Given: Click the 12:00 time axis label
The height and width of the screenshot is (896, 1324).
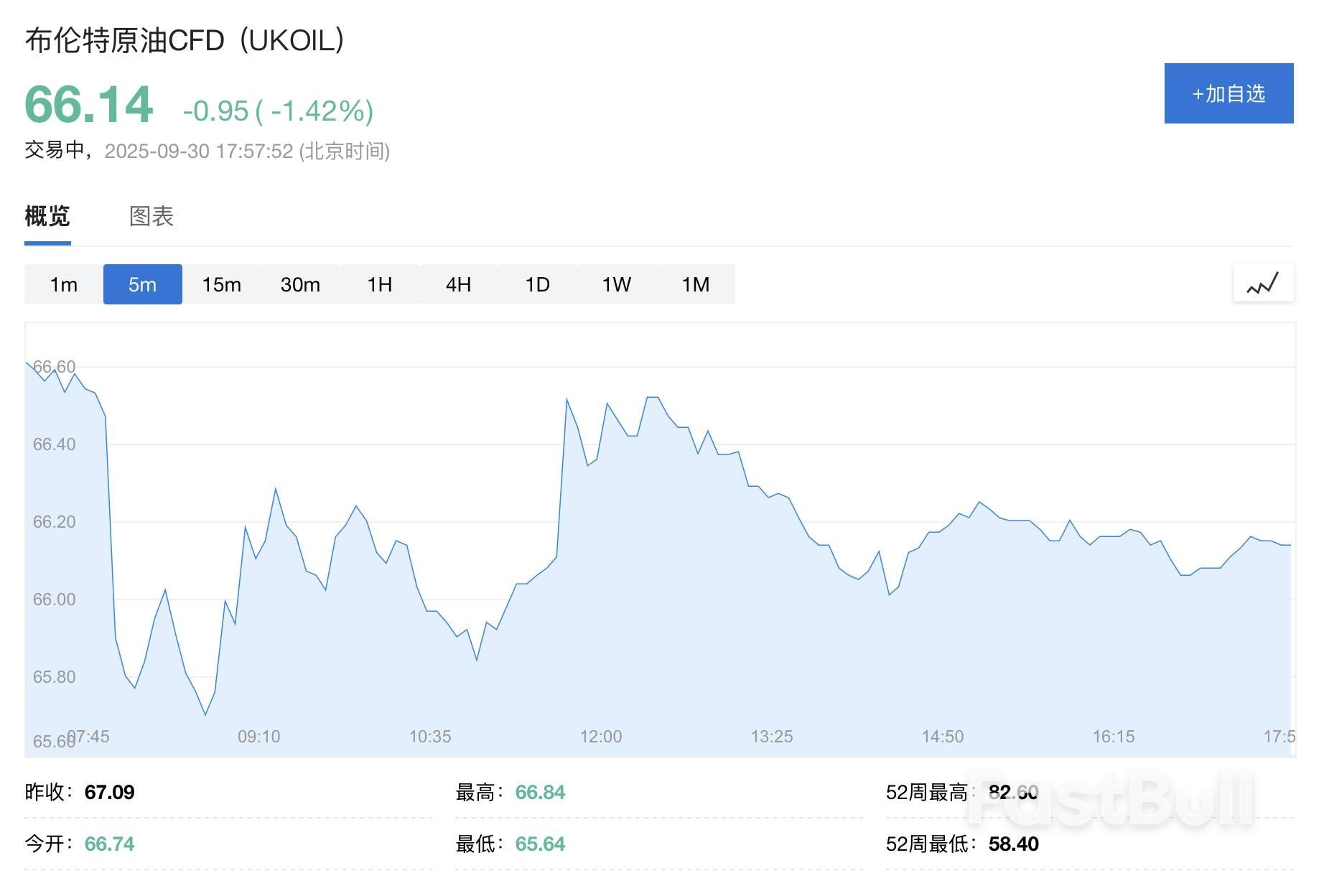Looking at the screenshot, I should tap(600, 737).
